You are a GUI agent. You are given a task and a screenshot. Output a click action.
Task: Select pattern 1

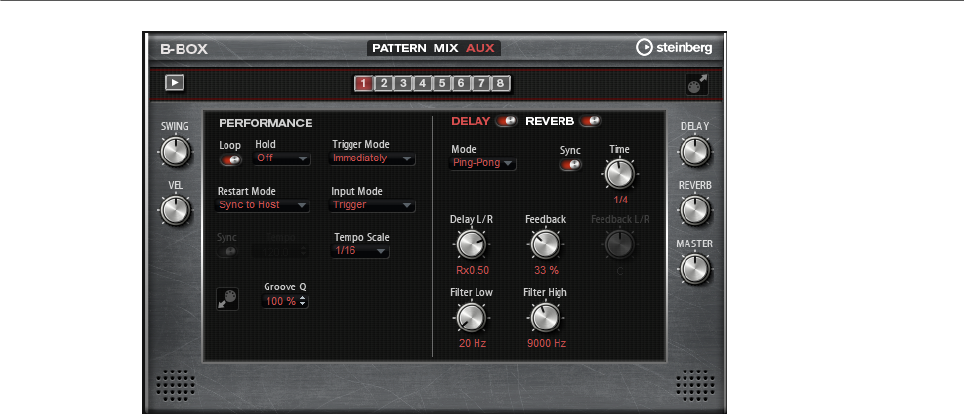point(364,84)
